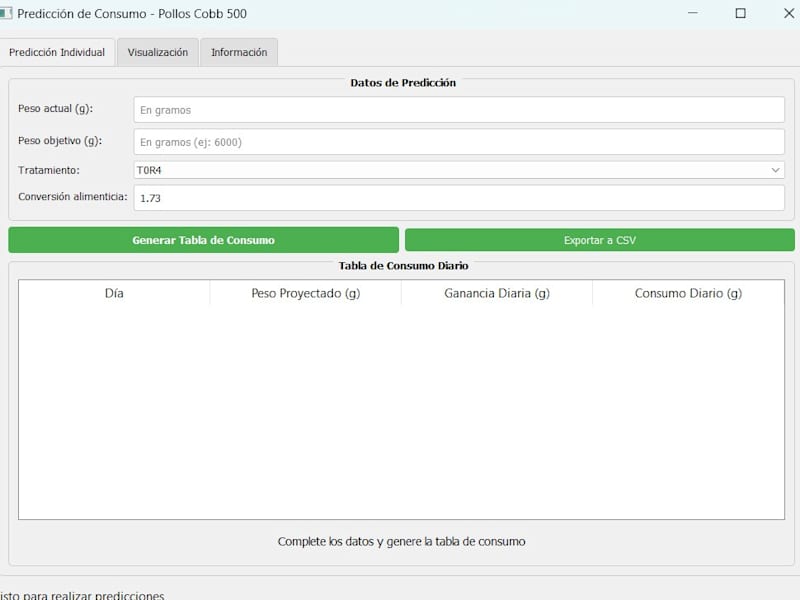Click the 'Tabla de Consumo Diario' group title
This screenshot has width=800, height=600.
coord(404,265)
